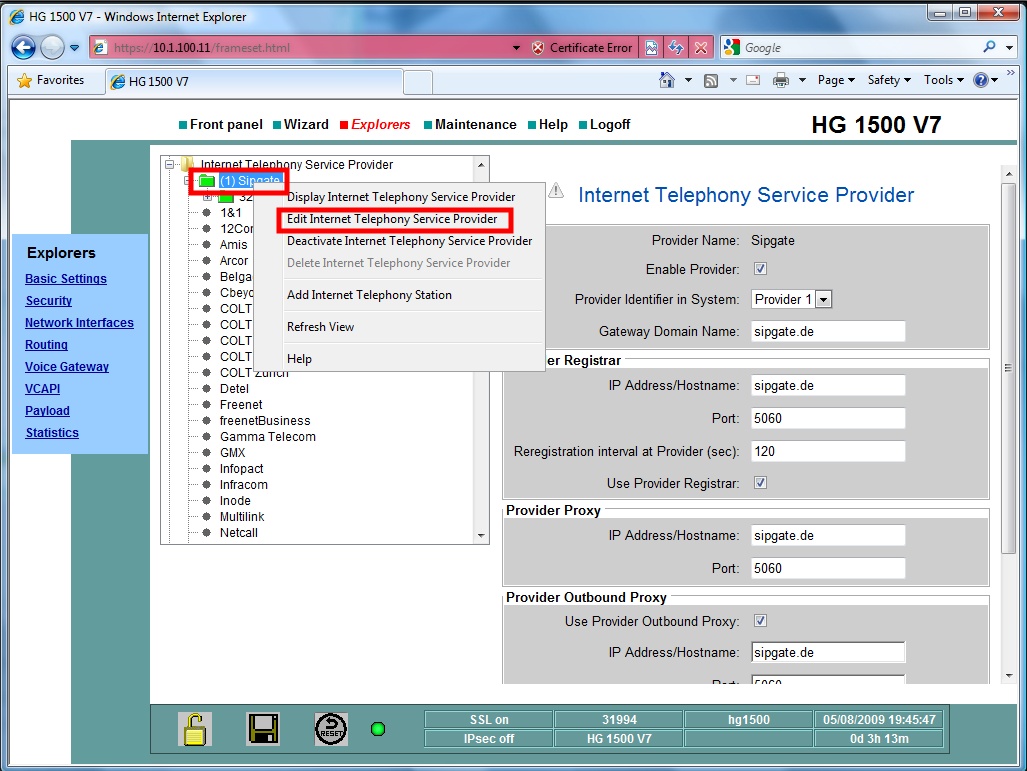Open the Voice Gateway explorer link
The height and width of the screenshot is (771, 1027).
coord(66,366)
